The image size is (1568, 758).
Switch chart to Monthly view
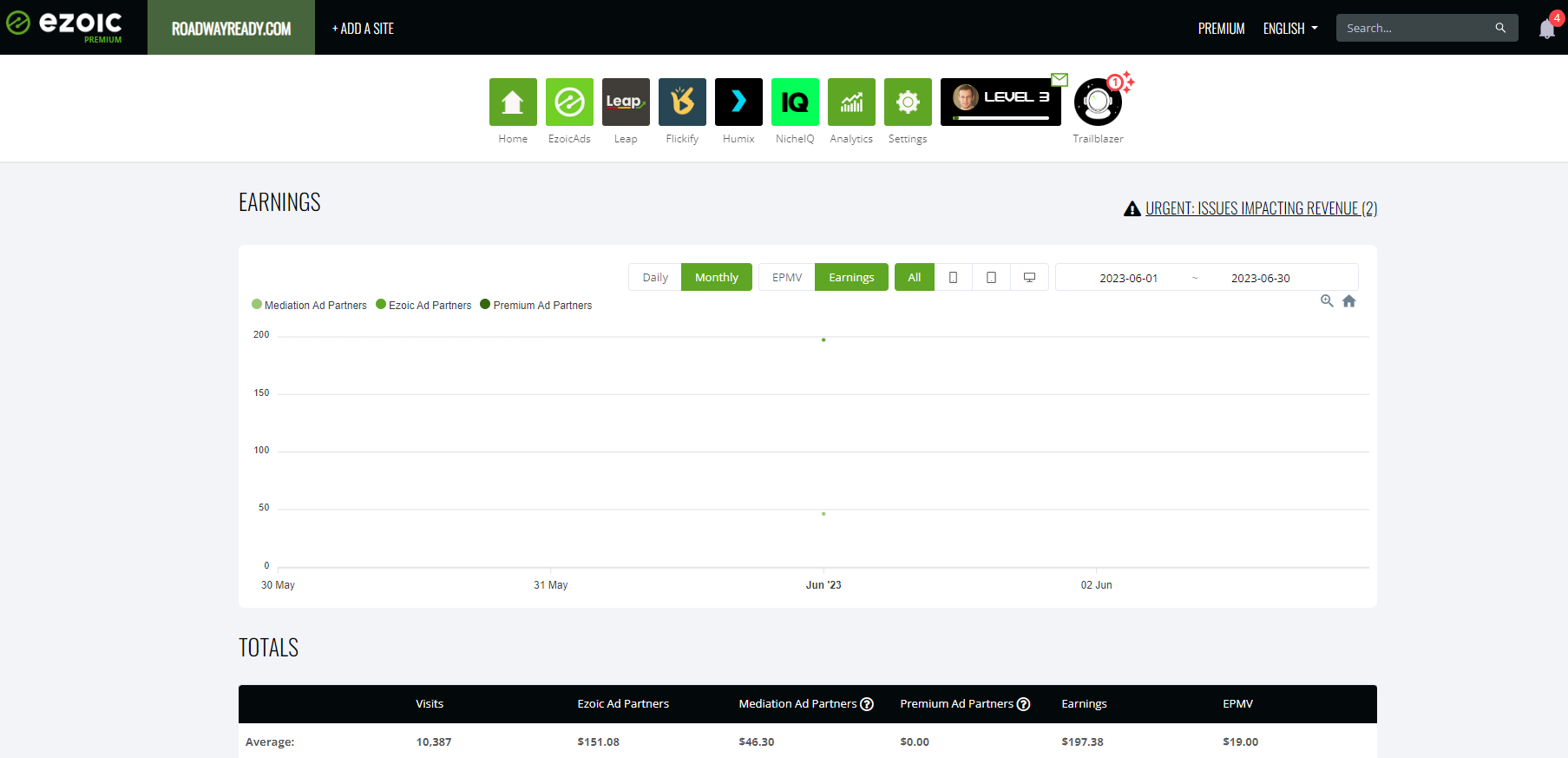pos(717,277)
